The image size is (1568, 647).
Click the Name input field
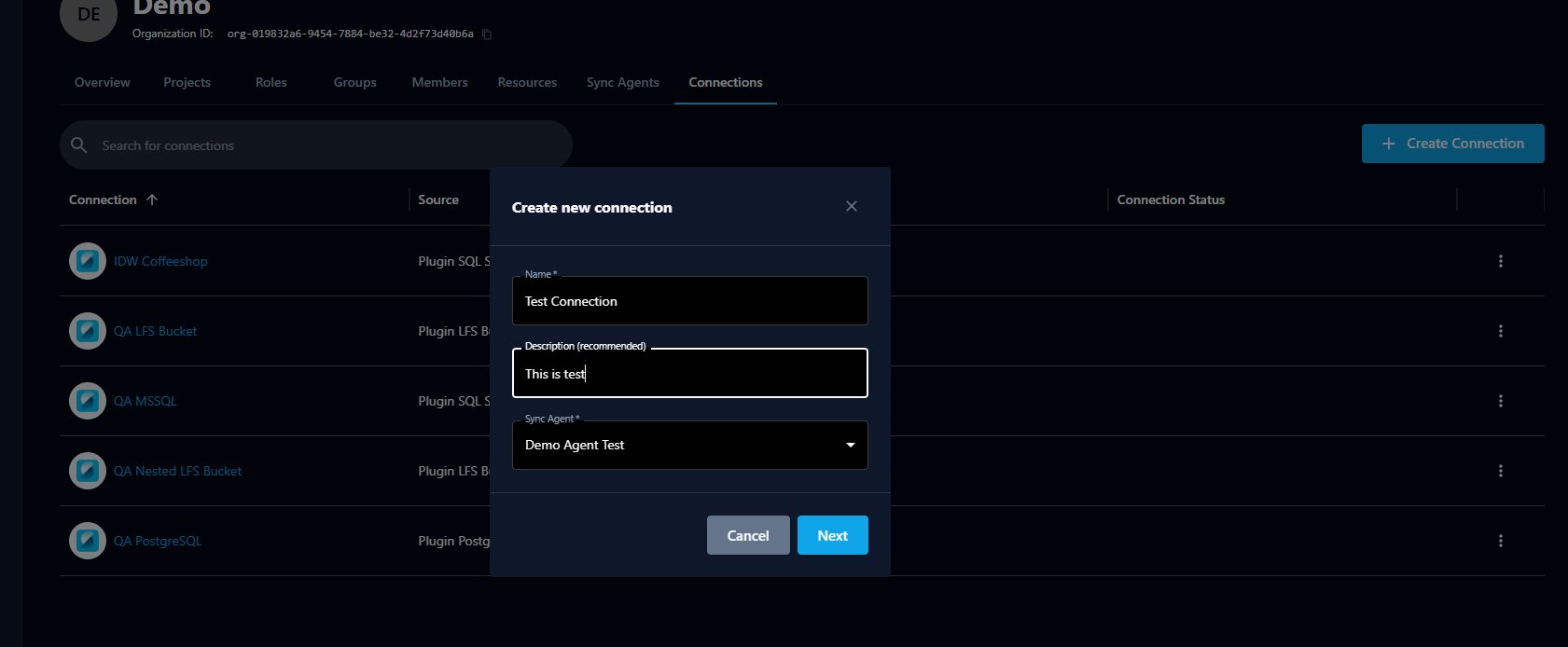pos(690,300)
